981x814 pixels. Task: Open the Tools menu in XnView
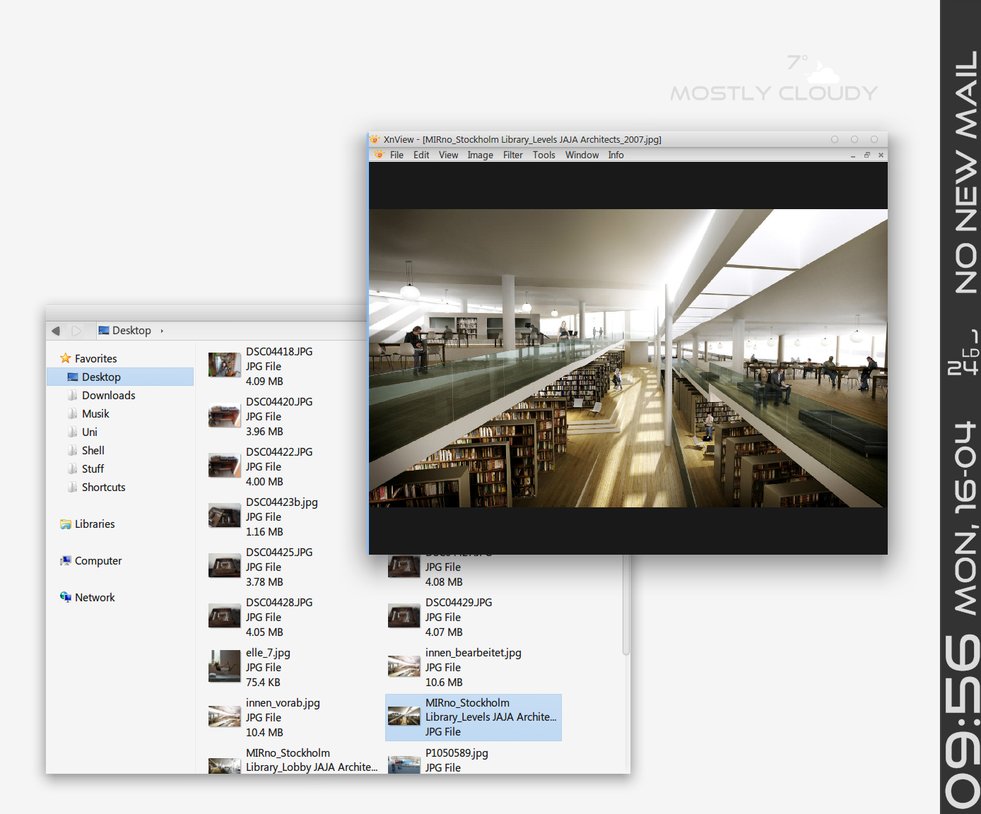click(544, 155)
